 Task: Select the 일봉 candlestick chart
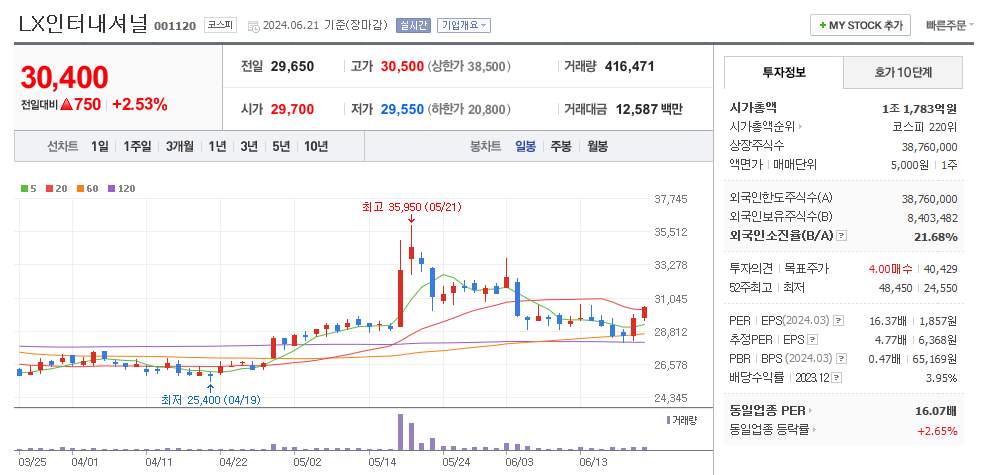click(525, 147)
